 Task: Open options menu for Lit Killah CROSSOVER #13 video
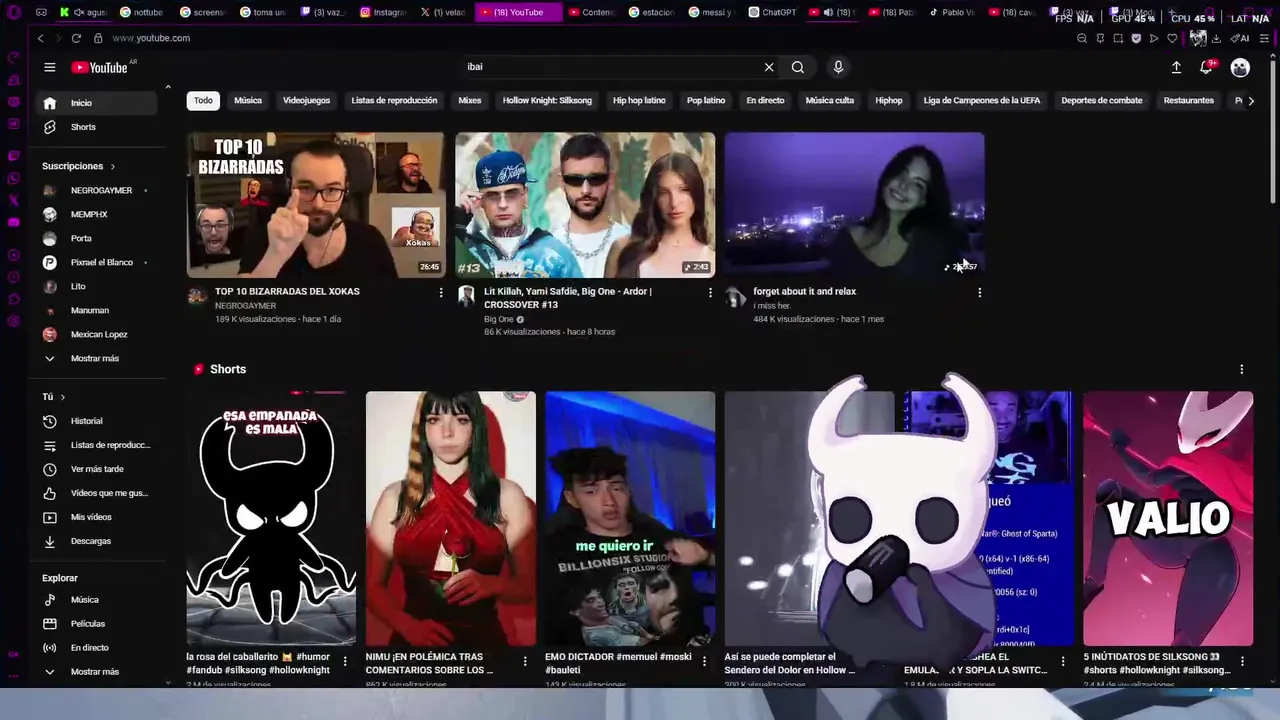tap(710, 292)
